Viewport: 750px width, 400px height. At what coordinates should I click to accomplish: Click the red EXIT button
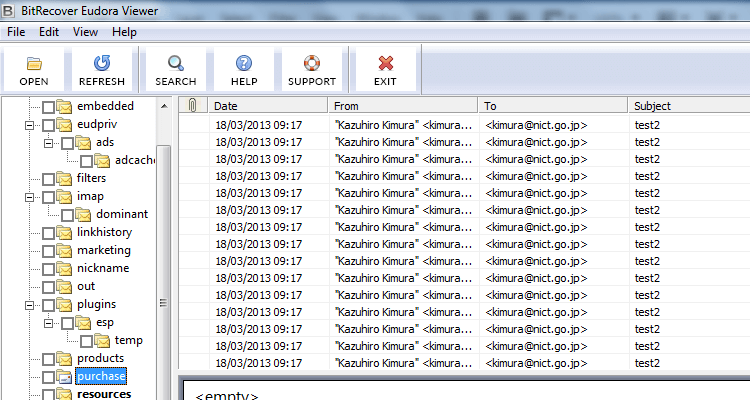pos(385,69)
